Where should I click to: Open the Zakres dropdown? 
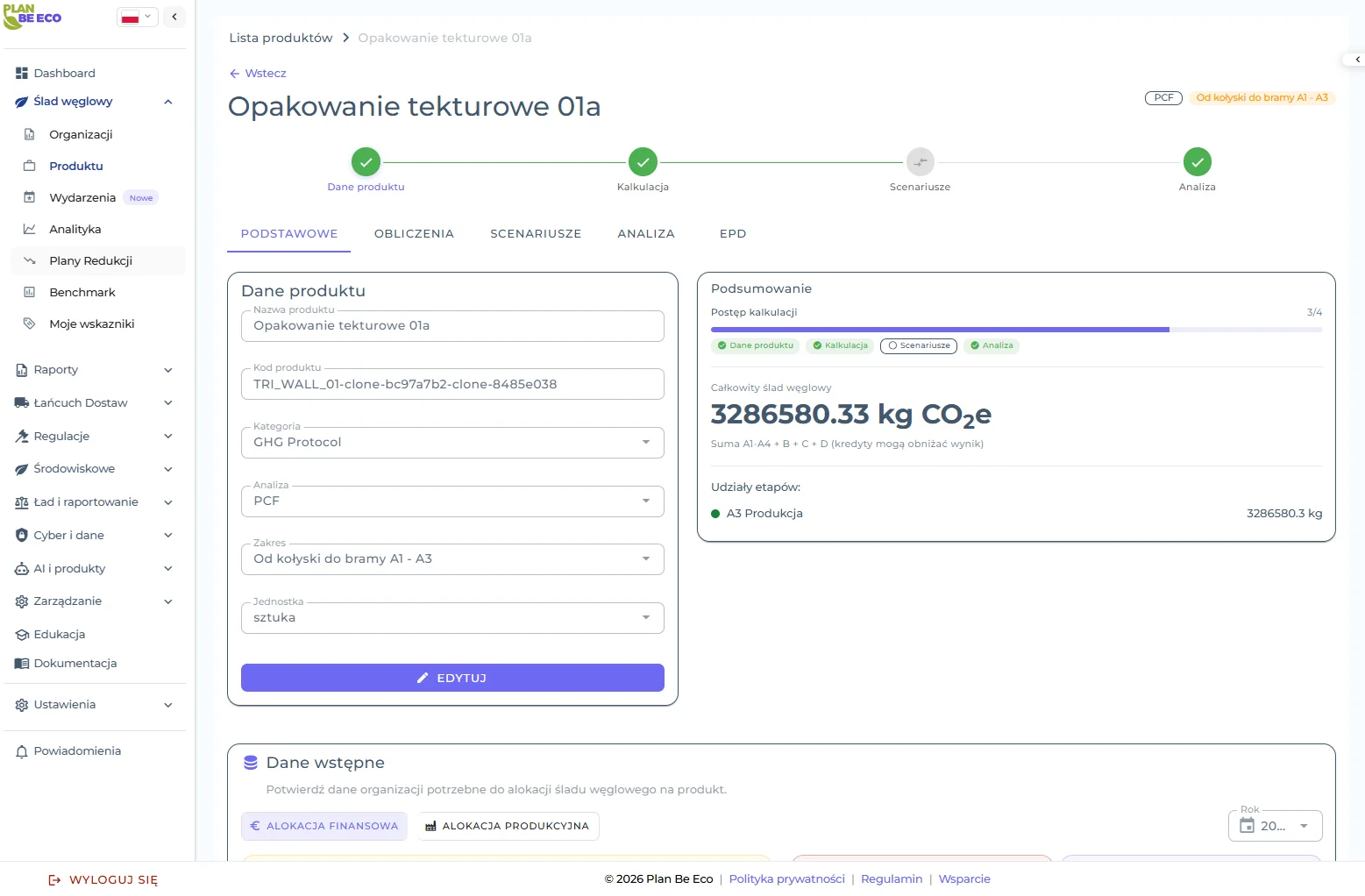451,559
